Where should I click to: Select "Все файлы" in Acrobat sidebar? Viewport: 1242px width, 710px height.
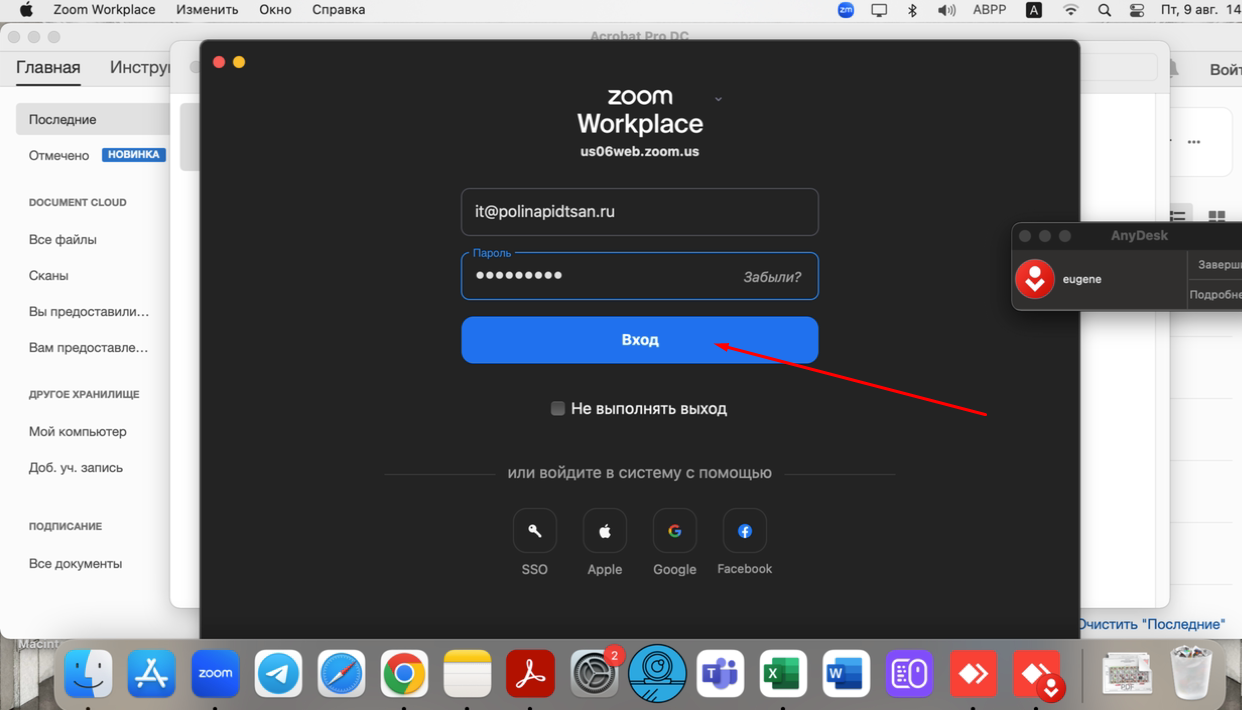[63, 240]
